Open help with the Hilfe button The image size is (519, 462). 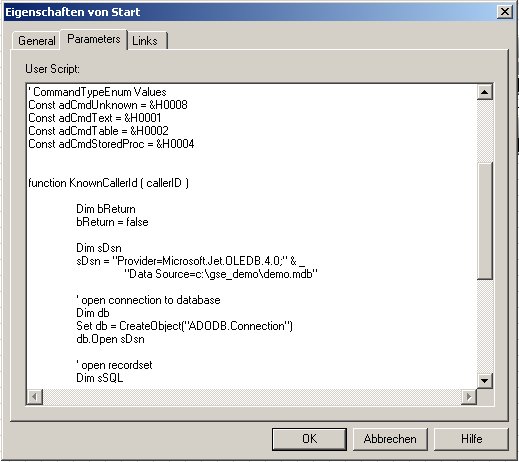(x=471, y=439)
